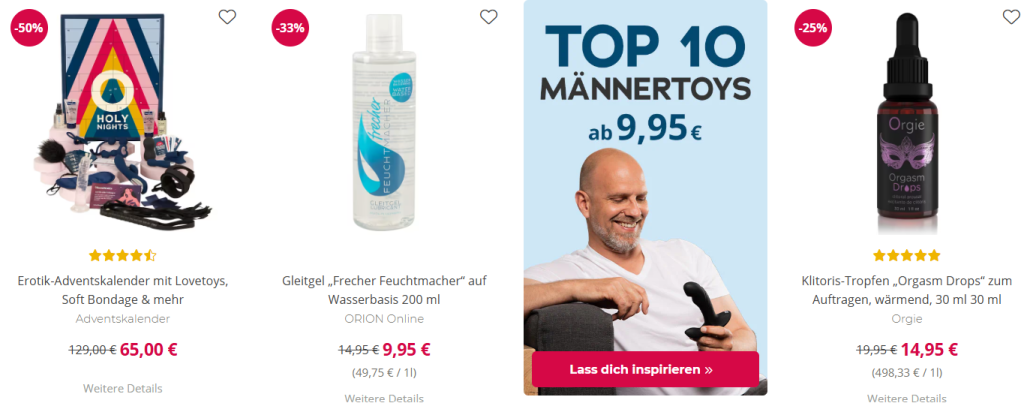
Task: Open five-star rating of Orgasm Drops
Action: (906, 255)
